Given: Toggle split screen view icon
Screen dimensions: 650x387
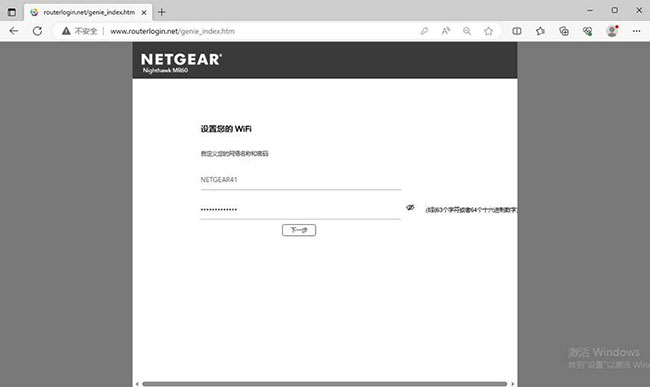Looking at the screenshot, I should [x=517, y=31].
